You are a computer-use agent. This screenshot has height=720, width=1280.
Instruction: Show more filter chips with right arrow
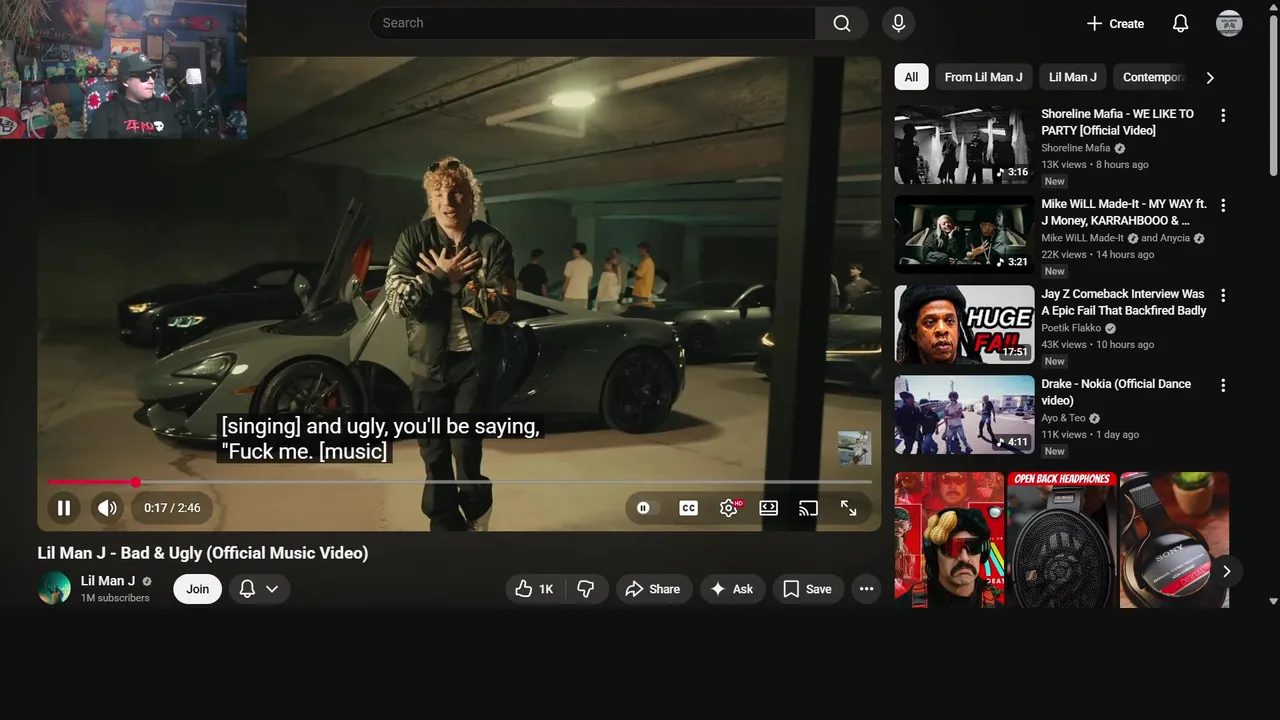[1210, 77]
